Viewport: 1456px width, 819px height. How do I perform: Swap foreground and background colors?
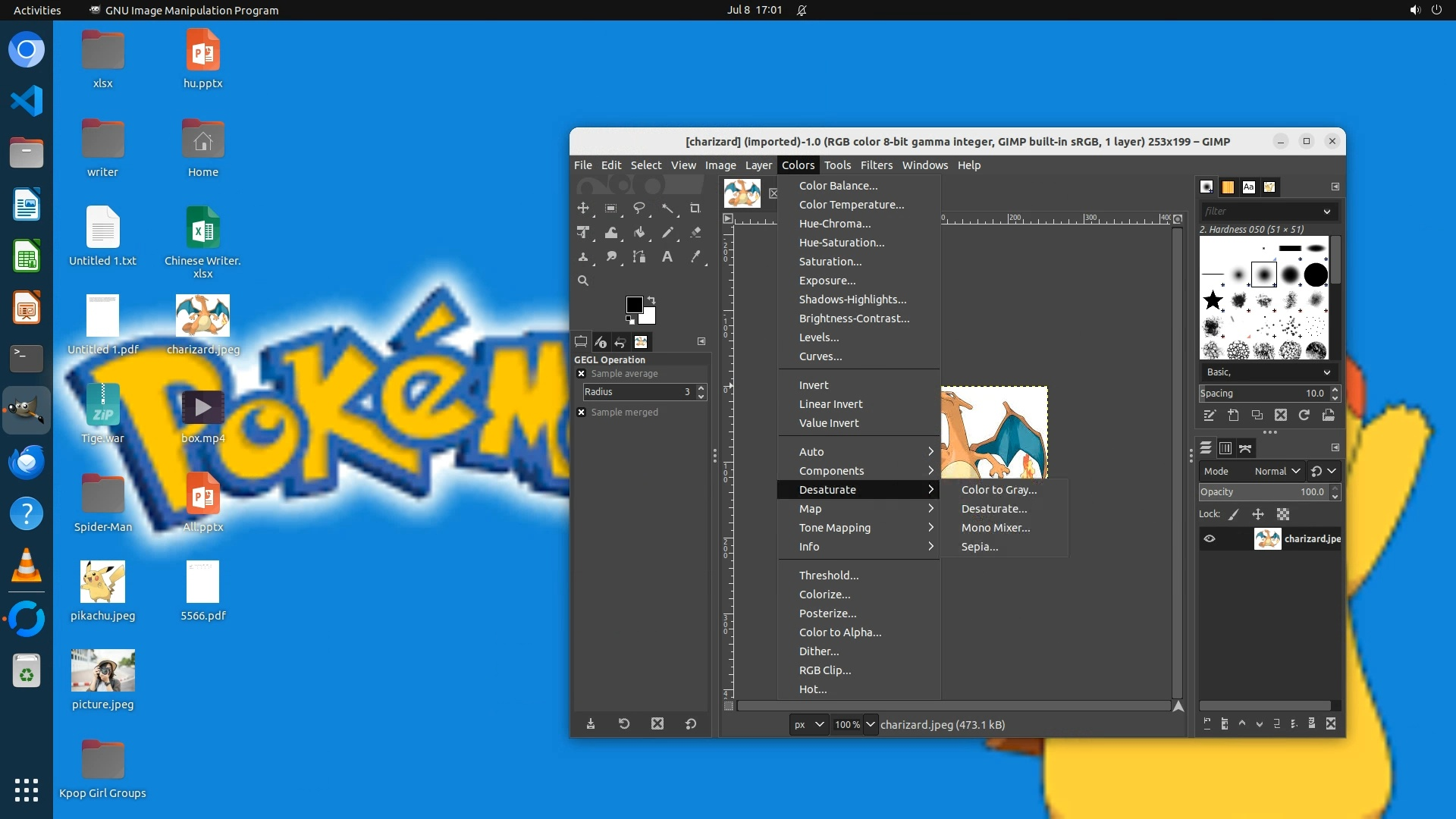click(x=651, y=300)
